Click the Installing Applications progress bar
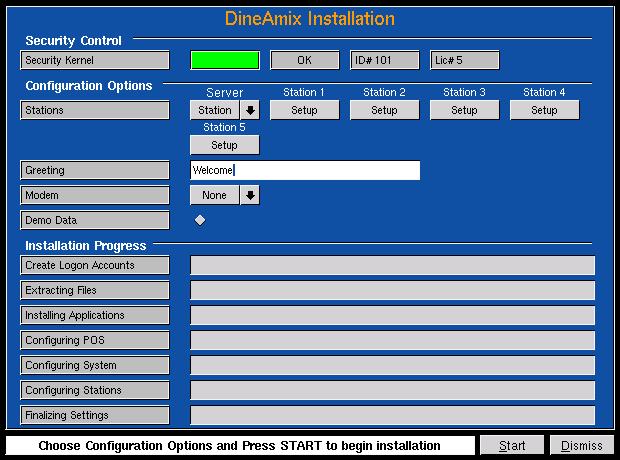Viewport: 620px width, 460px height. tap(393, 315)
